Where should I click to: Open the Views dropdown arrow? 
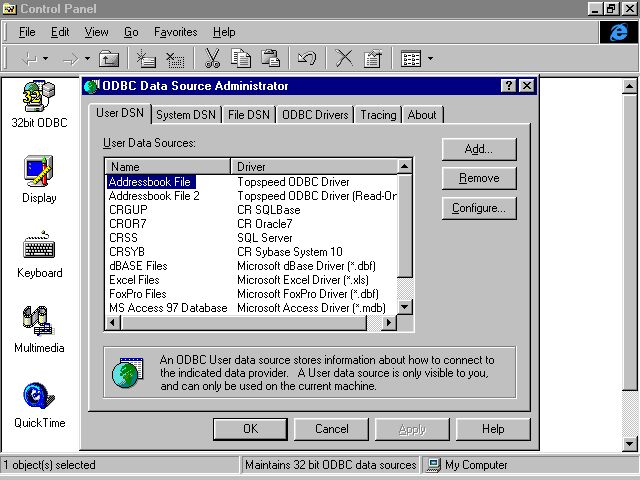[x=430, y=59]
